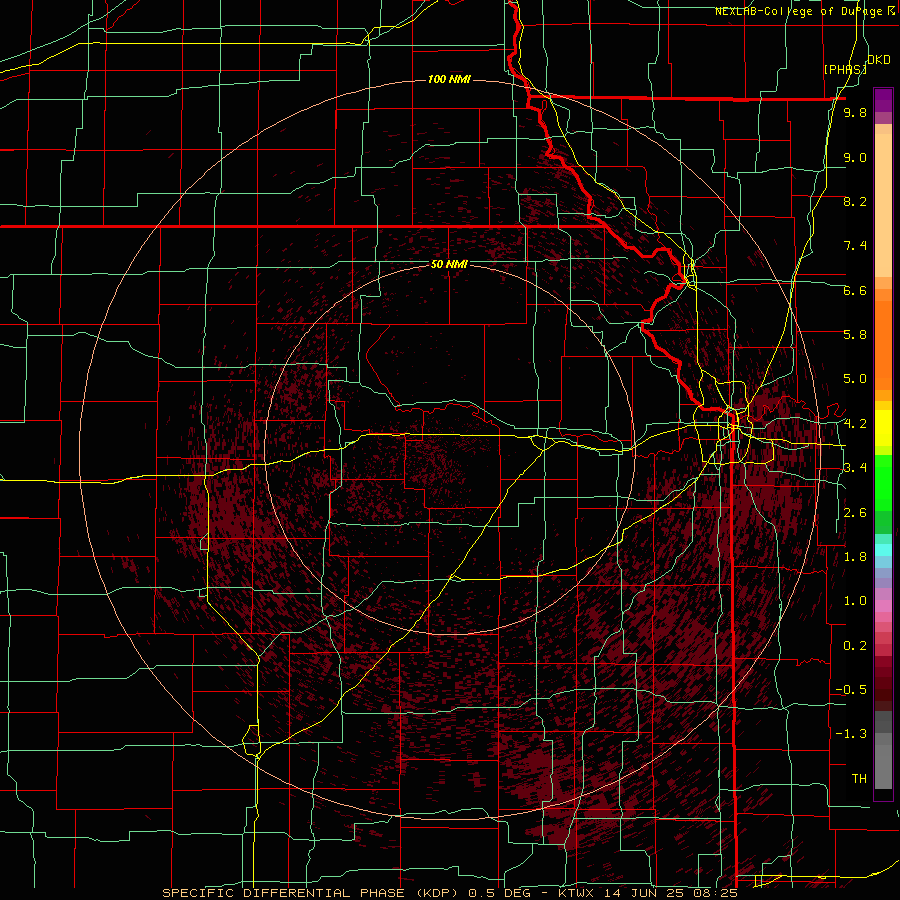Pick the pink segment of the color scale
The width and height of the screenshot is (900, 900).
(883, 606)
